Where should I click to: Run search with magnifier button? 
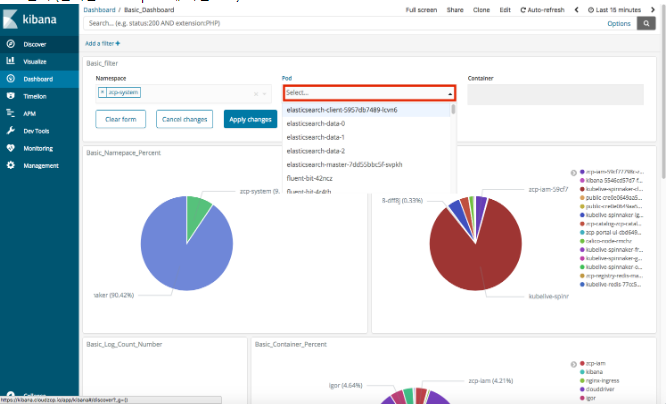646,24
